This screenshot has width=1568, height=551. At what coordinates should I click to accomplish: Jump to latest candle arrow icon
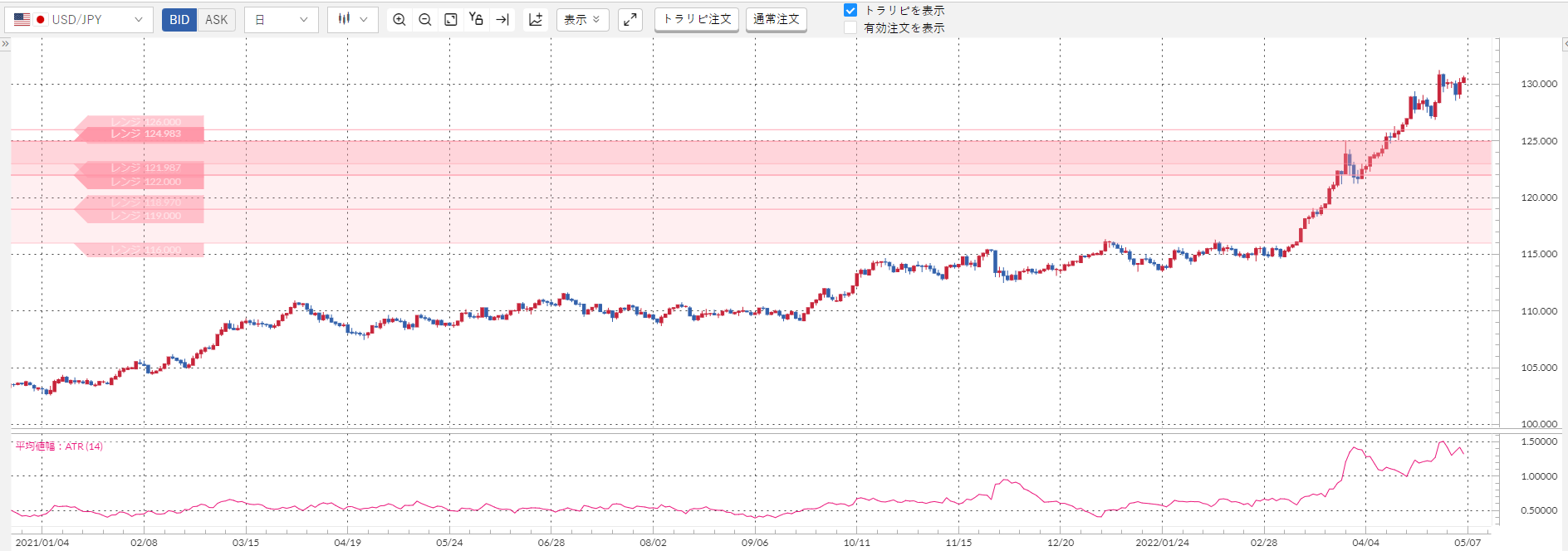[502, 19]
